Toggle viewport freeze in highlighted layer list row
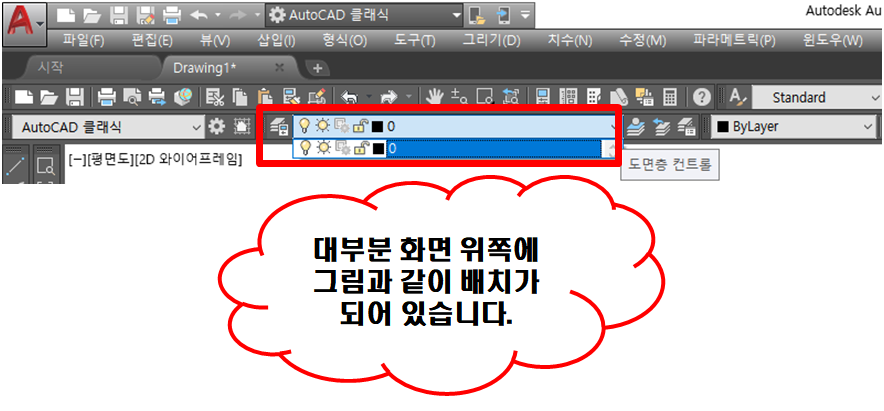884x411 pixels. pos(342,148)
